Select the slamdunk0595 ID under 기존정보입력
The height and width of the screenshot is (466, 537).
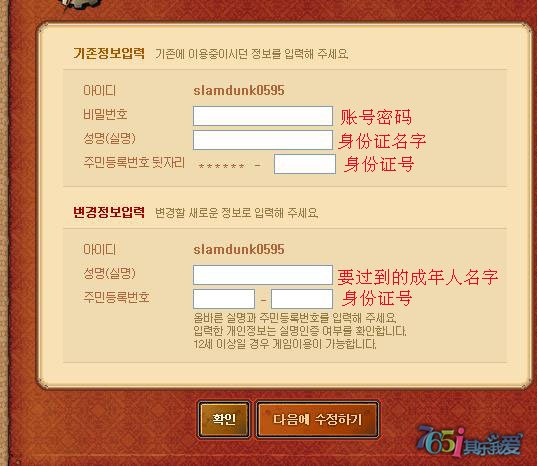pyautogui.click(x=239, y=90)
